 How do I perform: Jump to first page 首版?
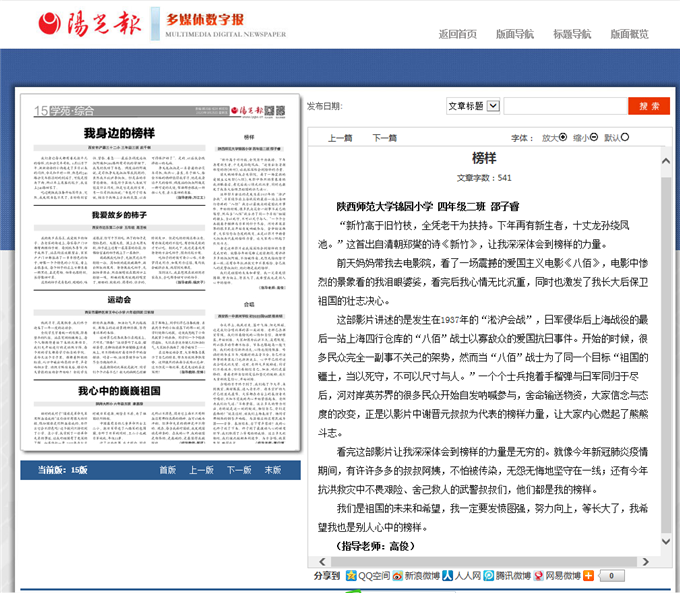coord(167,470)
